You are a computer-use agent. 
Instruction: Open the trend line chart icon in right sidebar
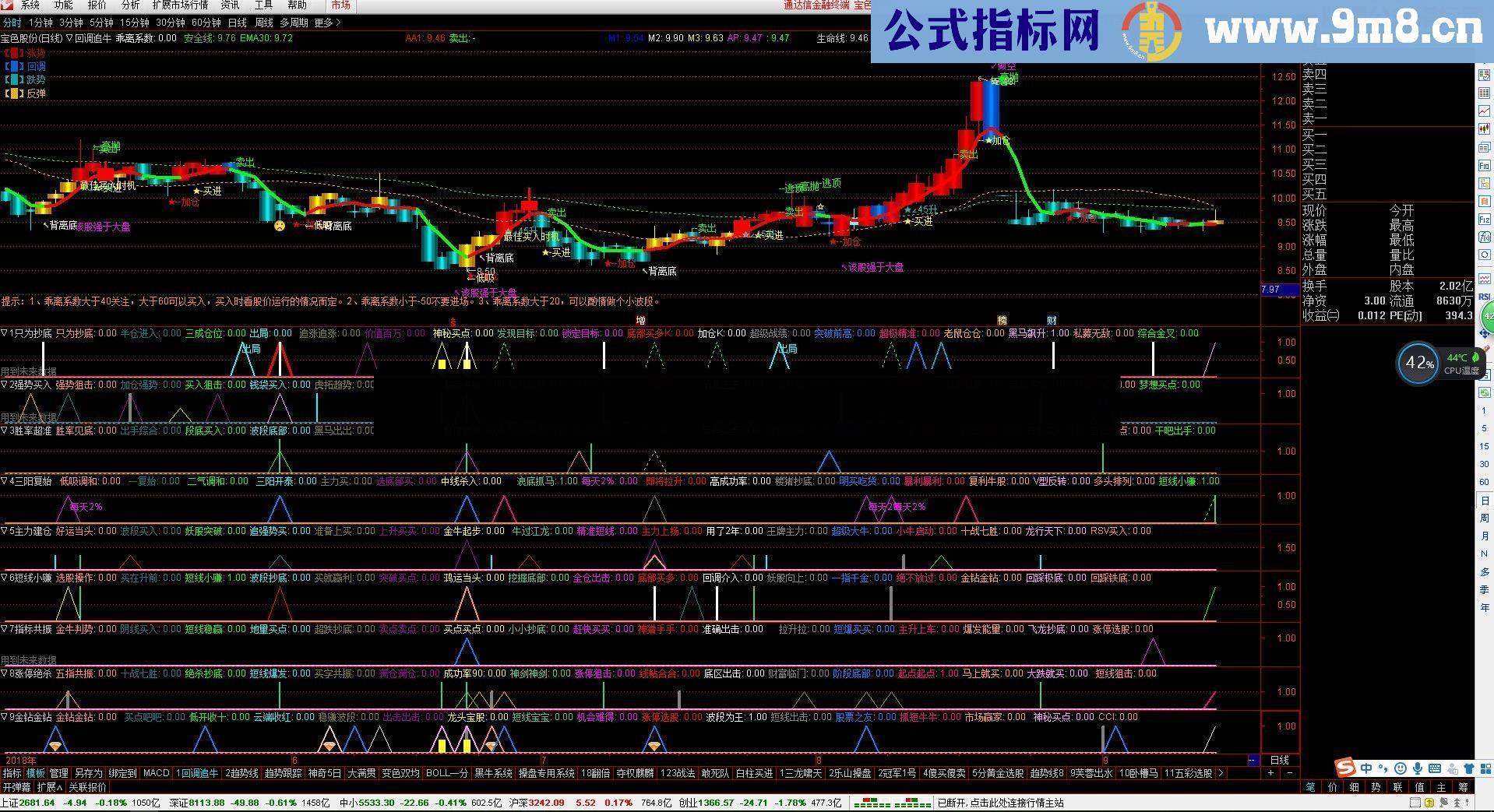click(1483, 108)
